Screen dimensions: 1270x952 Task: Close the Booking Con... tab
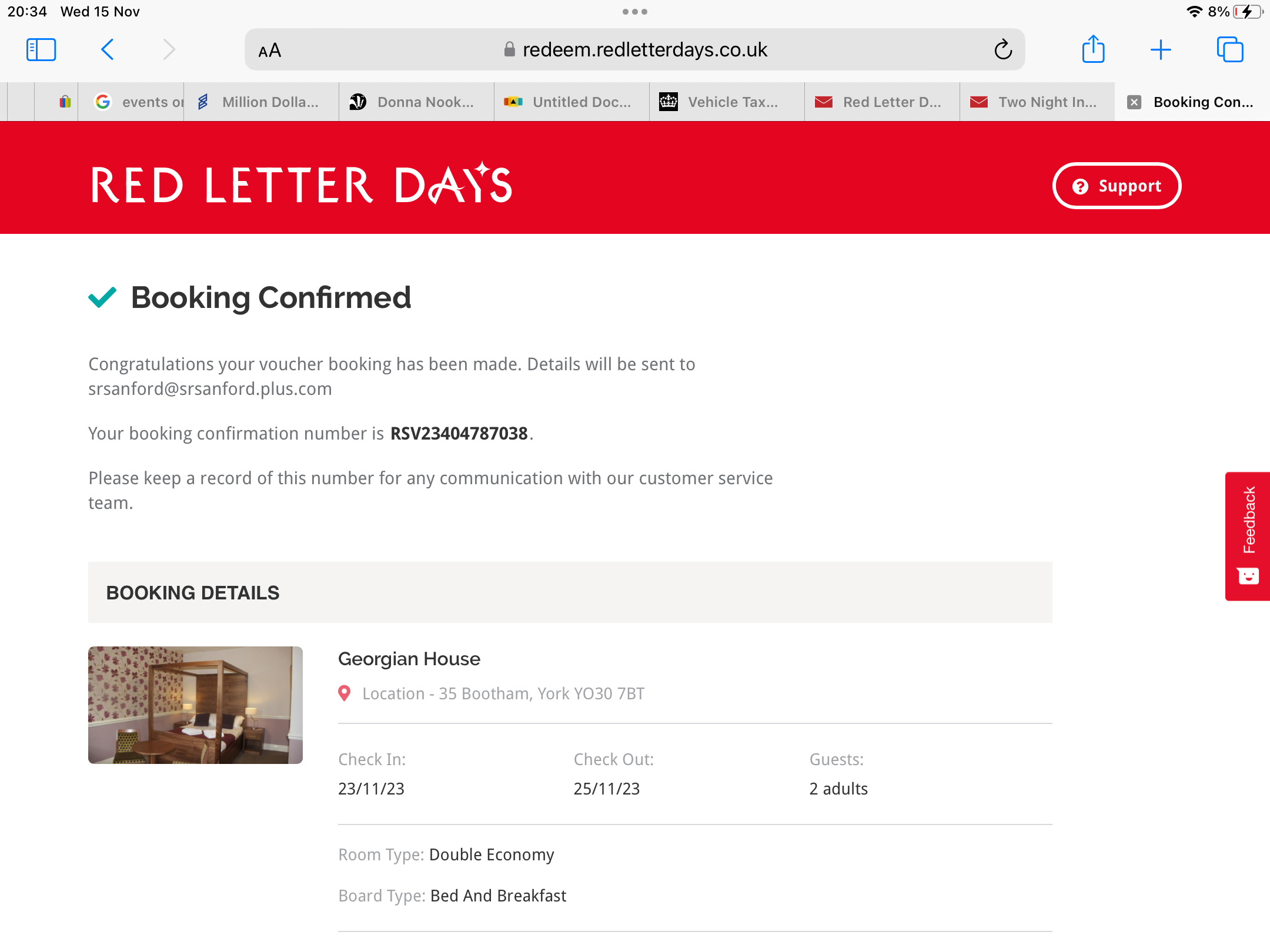coord(1134,102)
